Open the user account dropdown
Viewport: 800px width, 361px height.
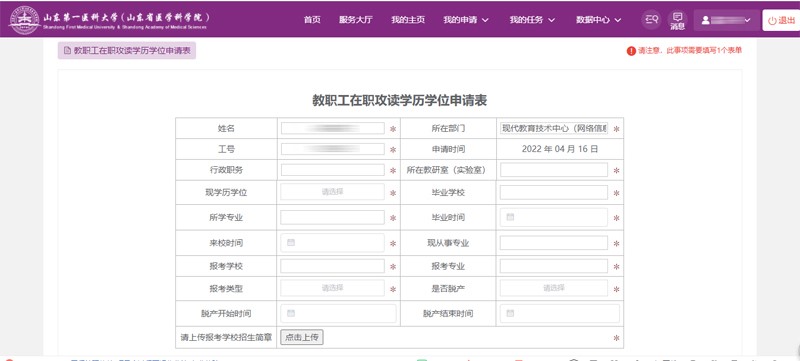(727, 20)
